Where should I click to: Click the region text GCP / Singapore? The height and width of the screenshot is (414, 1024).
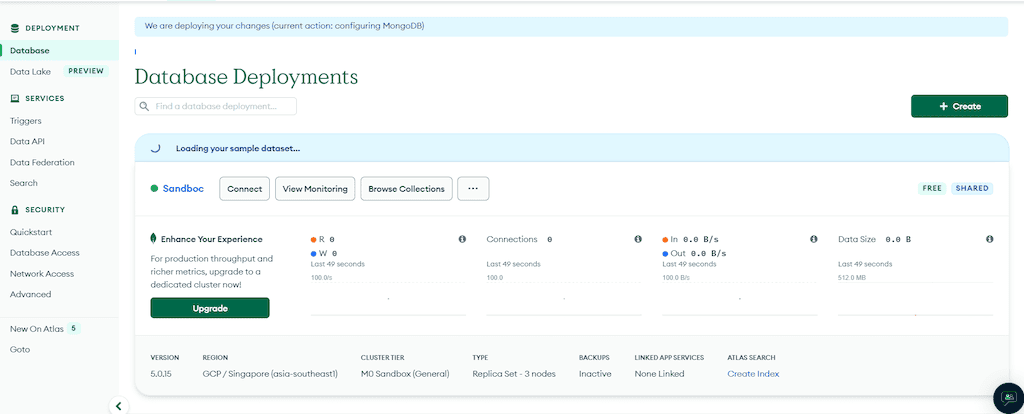[270, 374]
